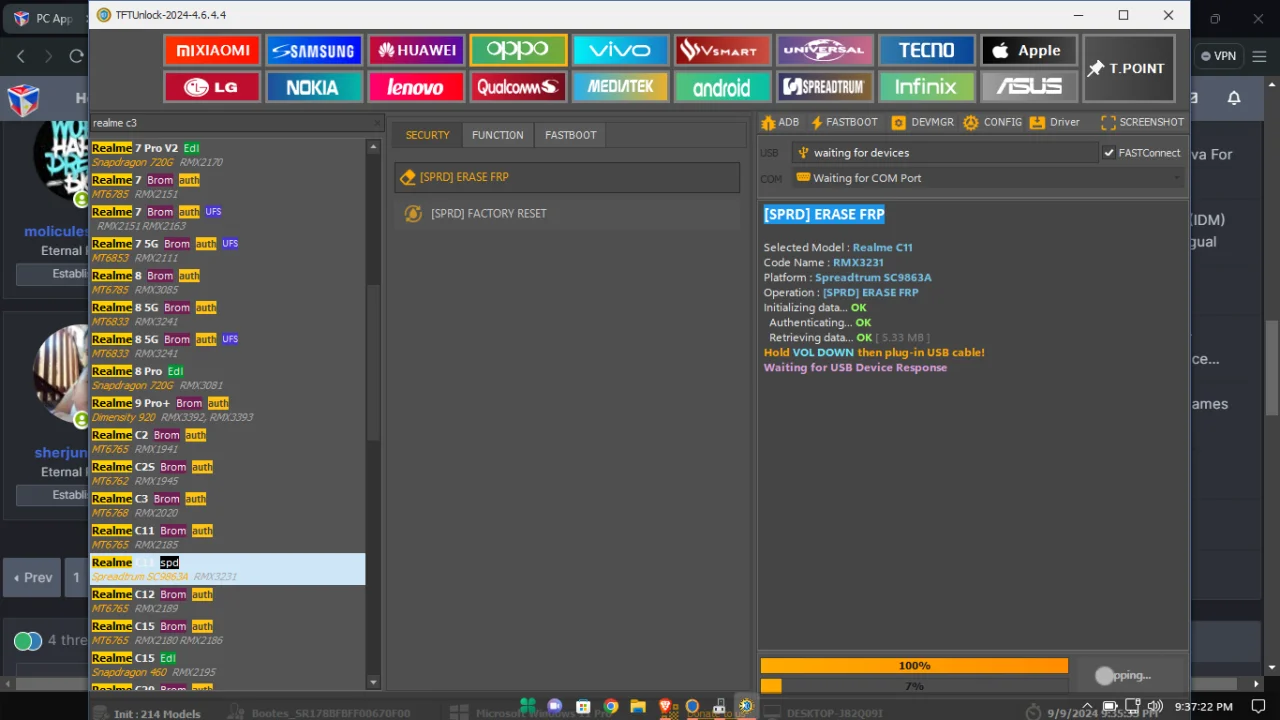The height and width of the screenshot is (720, 1280).
Task: Expand the COM Port dropdown
Action: pos(988,178)
